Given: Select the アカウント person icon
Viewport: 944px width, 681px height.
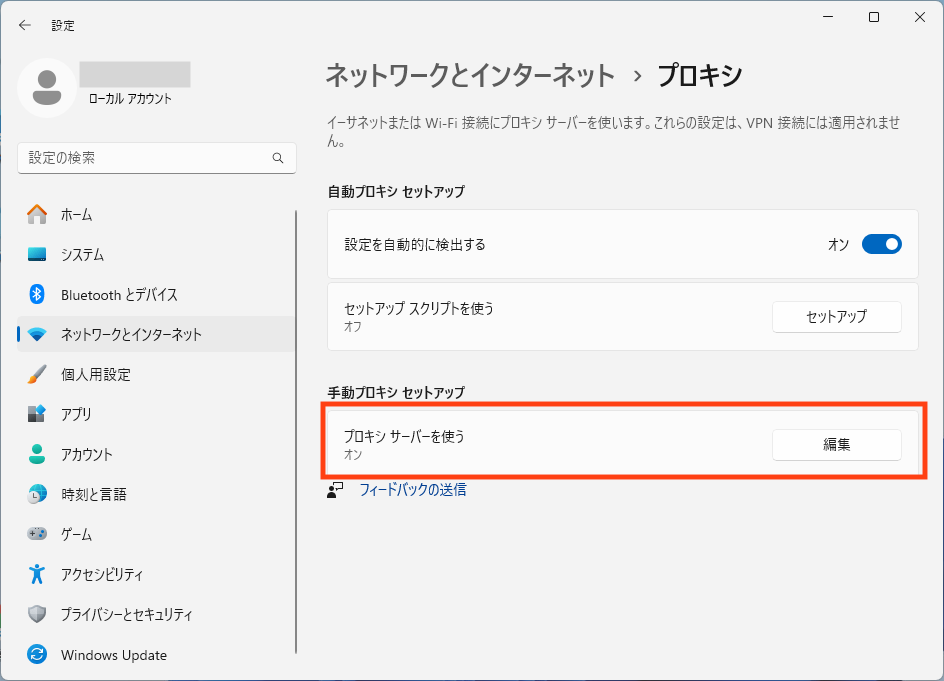Looking at the screenshot, I should tap(37, 454).
